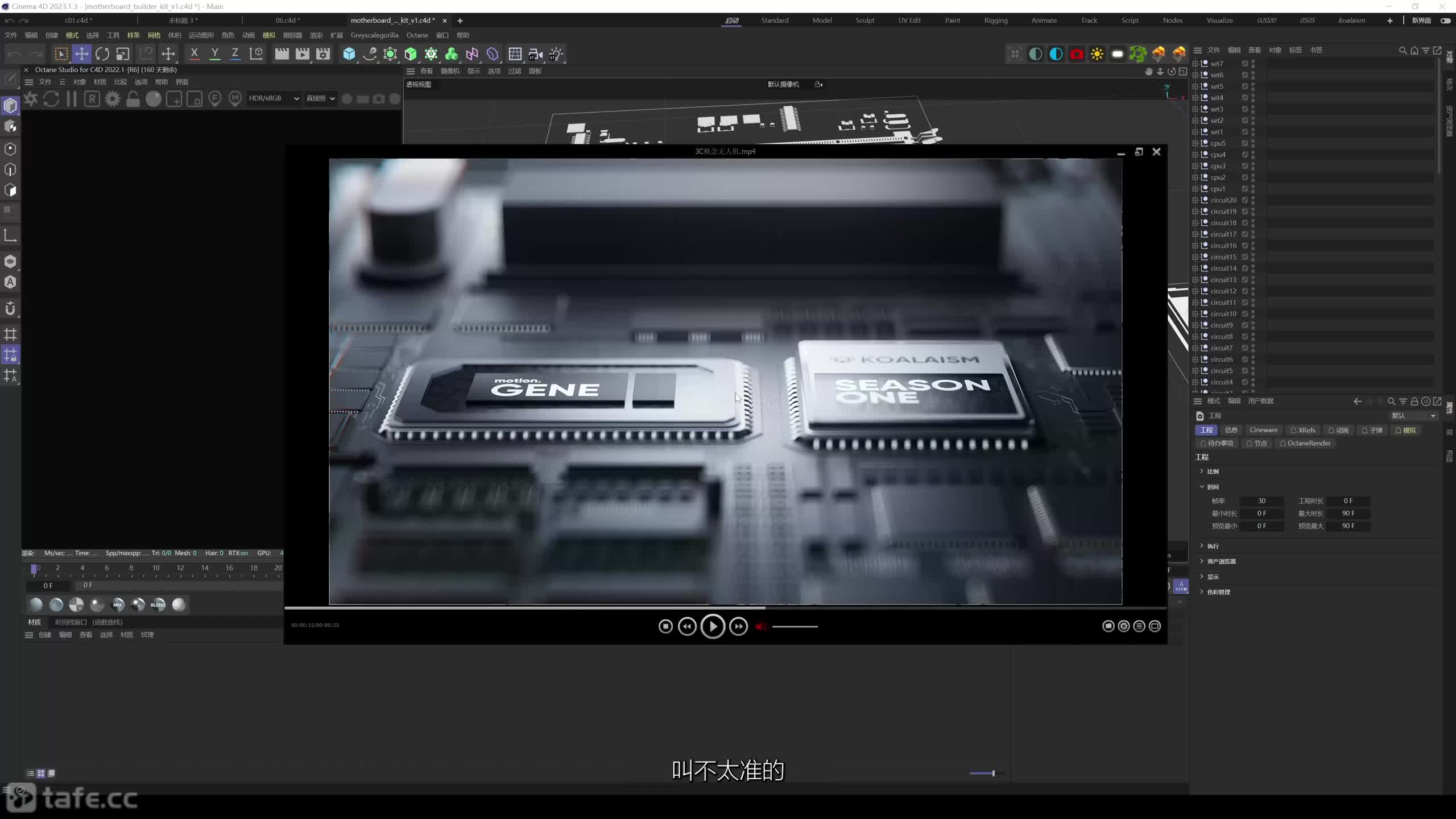
Task: Rewind the video in player
Action: [x=687, y=626]
